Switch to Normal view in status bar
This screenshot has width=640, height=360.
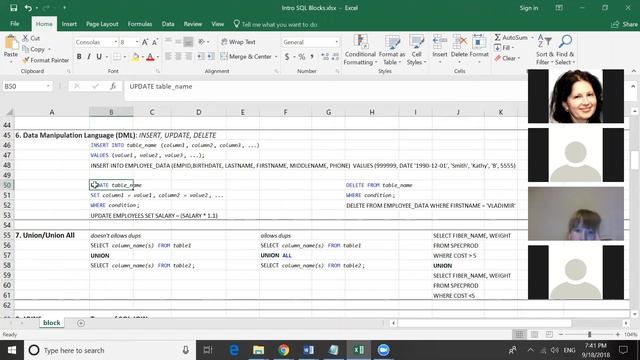coord(519,334)
